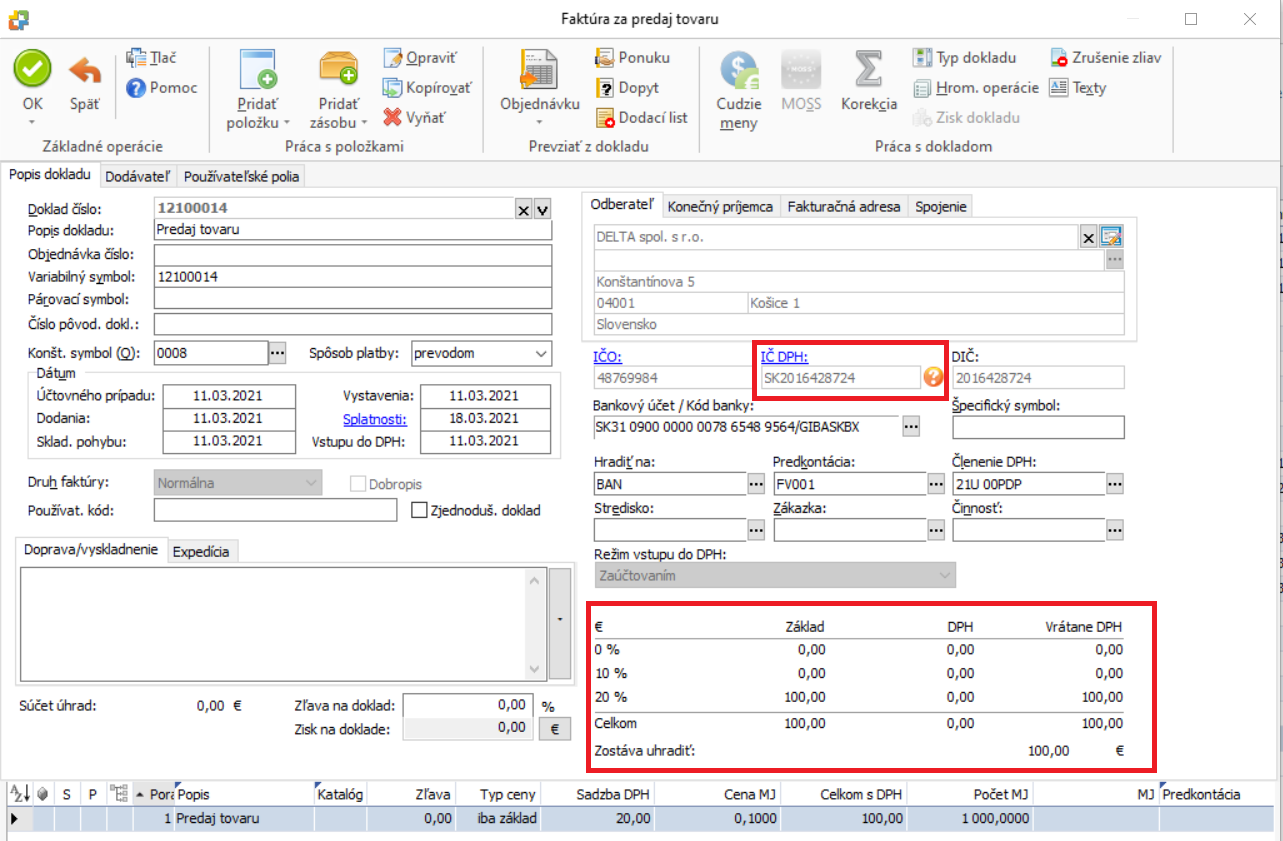The height and width of the screenshot is (841, 1283).
Task: Toggle the Dobropis checkbox
Action: 359,483
